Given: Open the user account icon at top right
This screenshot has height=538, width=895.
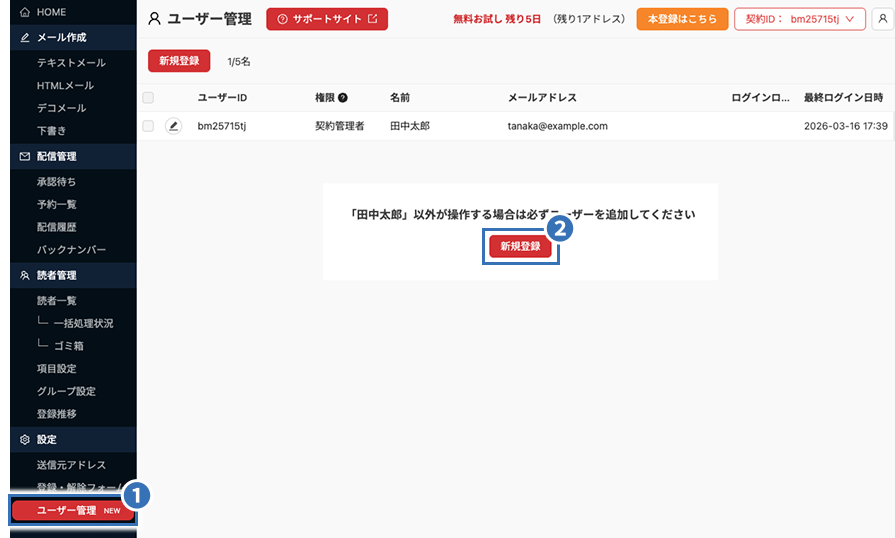Looking at the screenshot, I should tap(882, 19).
